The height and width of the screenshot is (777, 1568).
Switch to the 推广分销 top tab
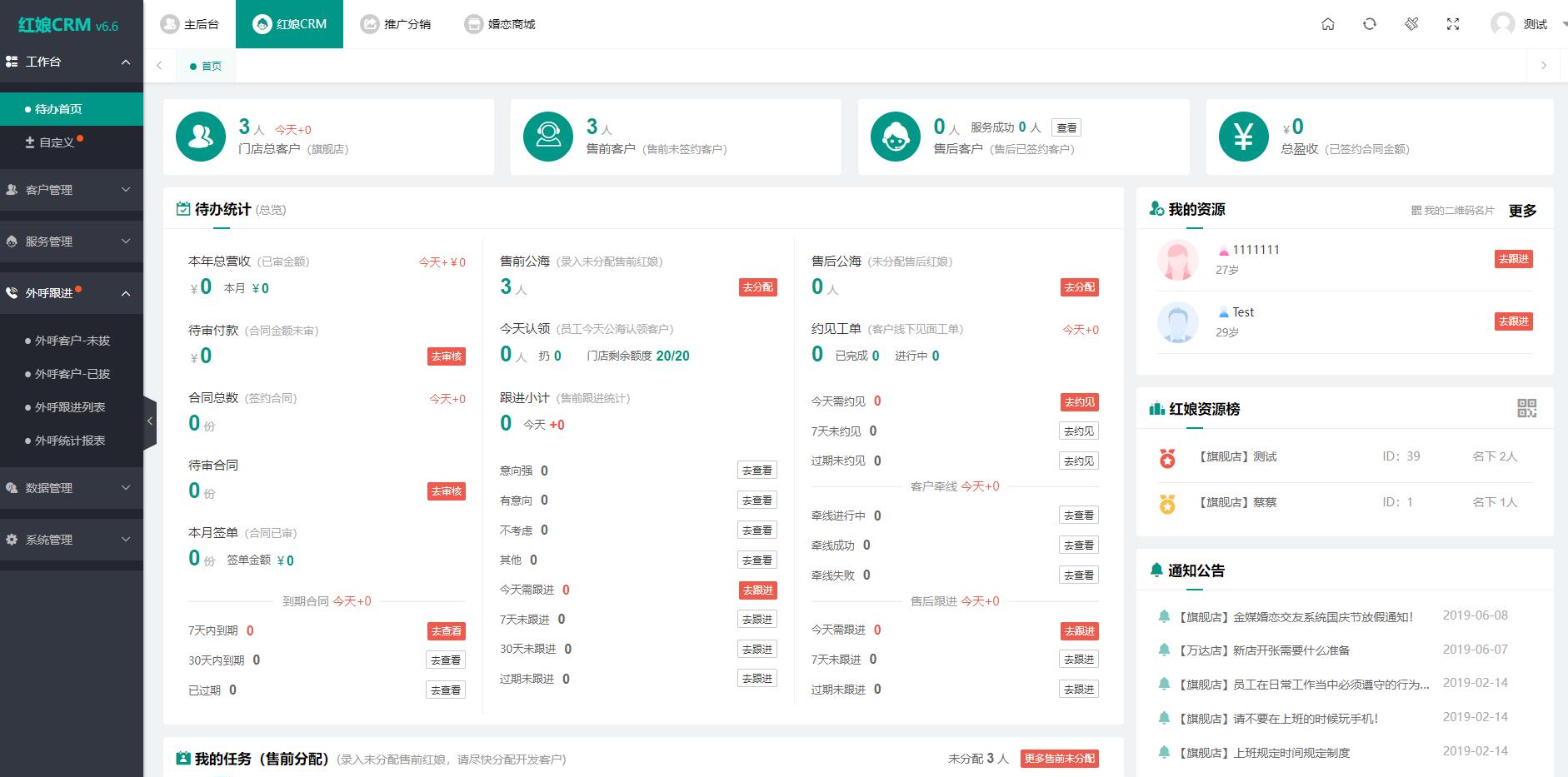coord(396,24)
